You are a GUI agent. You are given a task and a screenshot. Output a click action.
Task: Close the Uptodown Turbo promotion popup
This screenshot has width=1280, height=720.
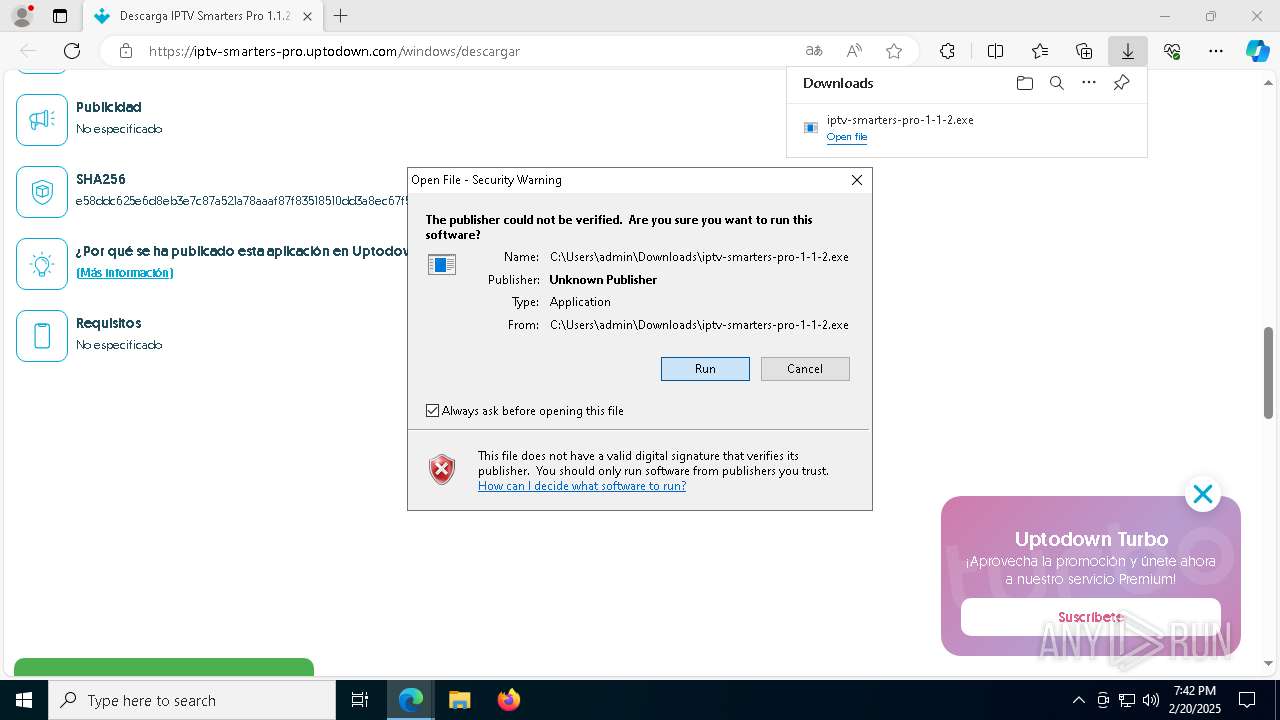pos(1202,494)
